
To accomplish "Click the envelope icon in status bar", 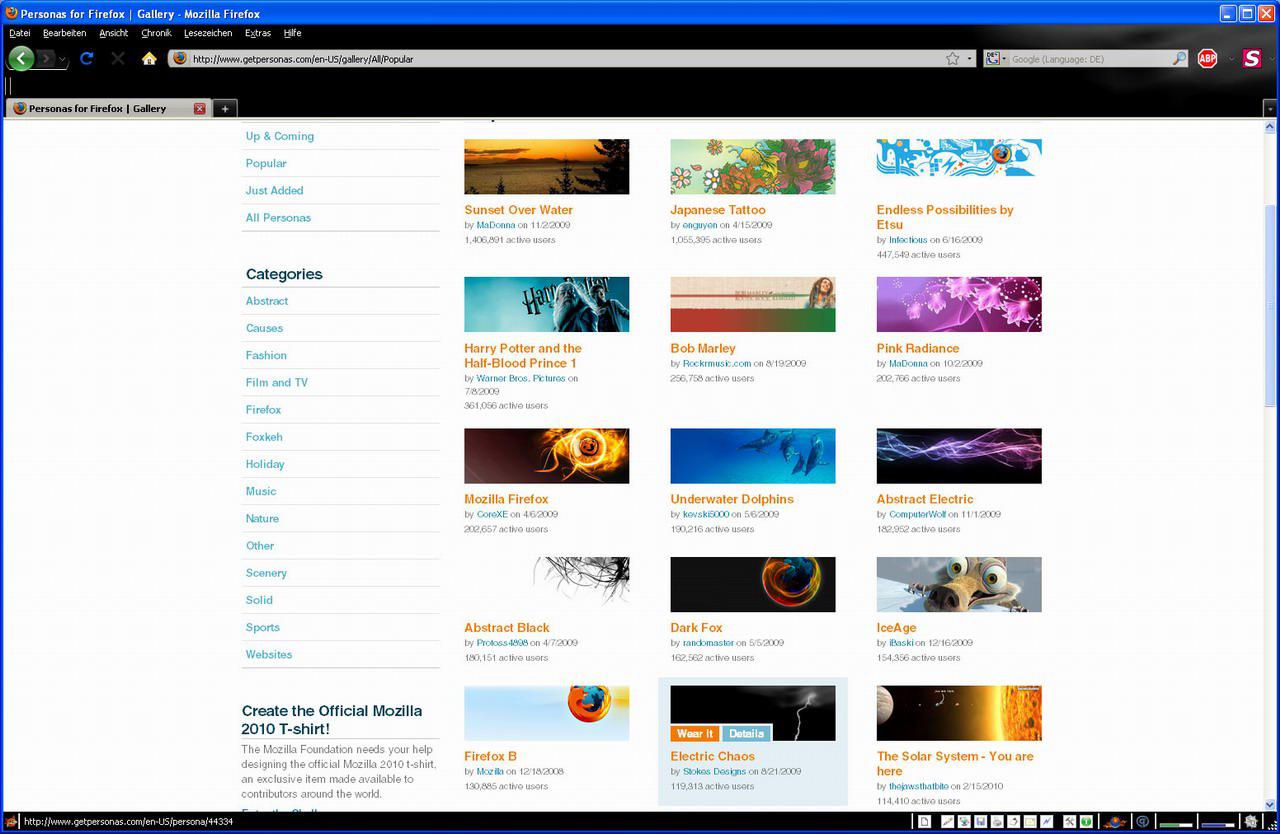I will tap(1030, 822).
